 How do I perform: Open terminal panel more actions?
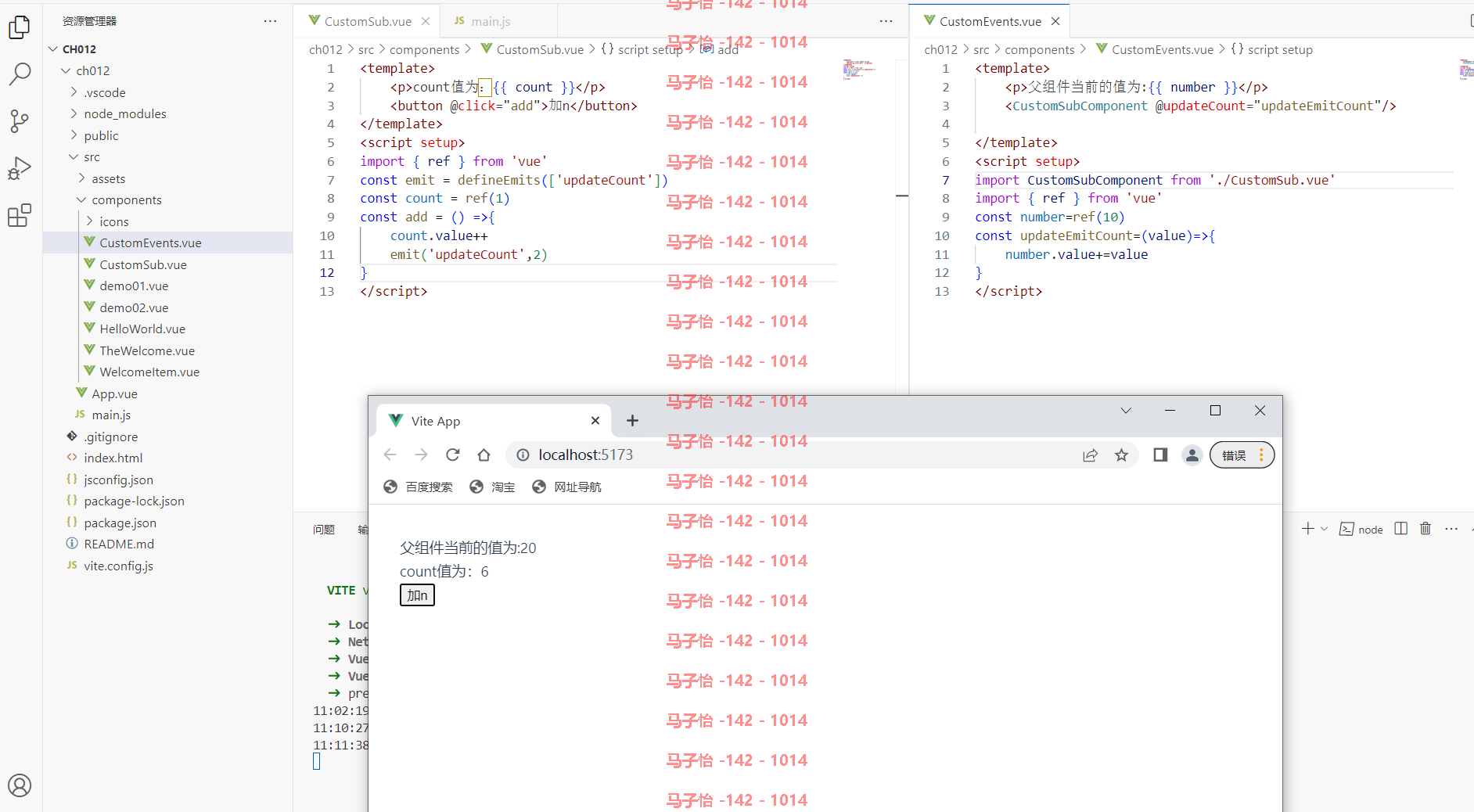pyautogui.click(x=1451, y=529)
